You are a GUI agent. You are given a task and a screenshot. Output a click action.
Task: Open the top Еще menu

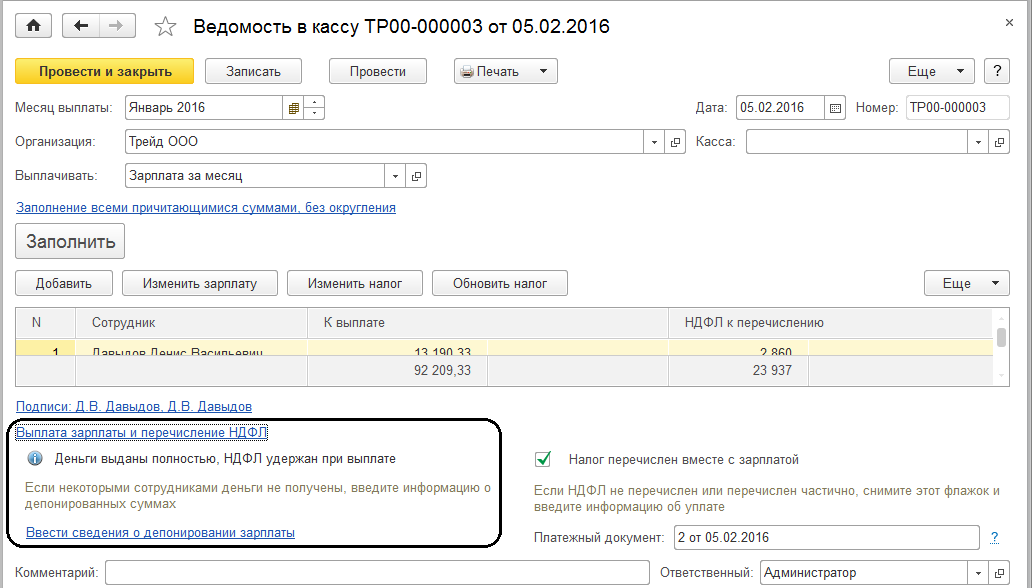932,71
